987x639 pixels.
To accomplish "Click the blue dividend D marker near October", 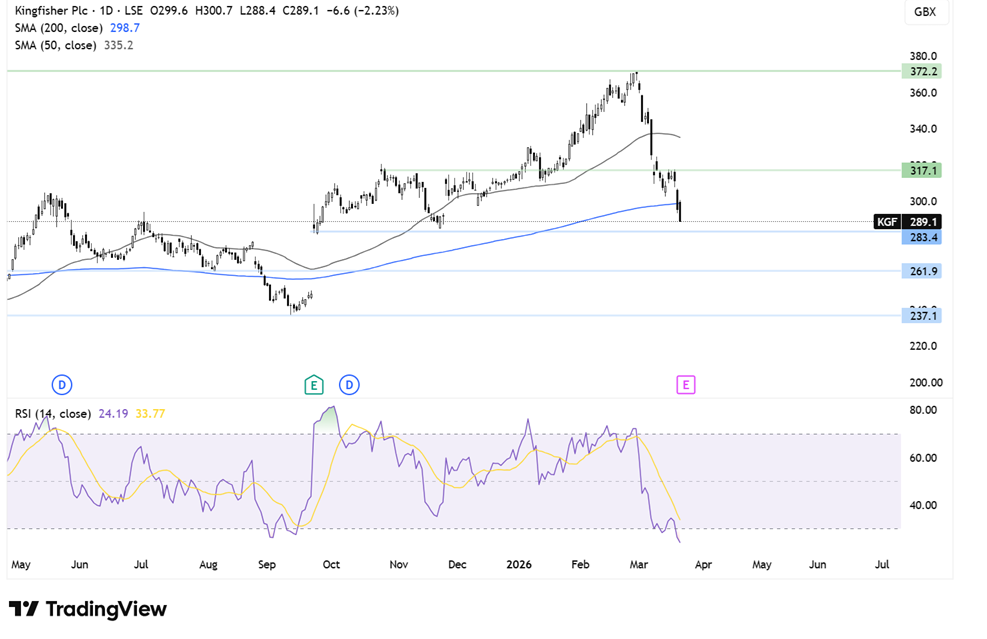I will (349, 385).
